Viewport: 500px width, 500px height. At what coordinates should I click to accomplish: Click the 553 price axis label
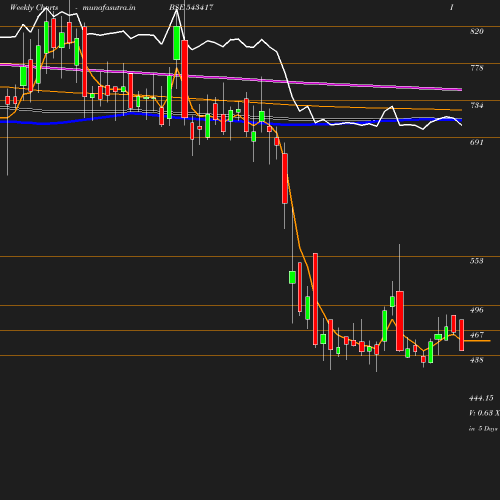click(x=477, y=261)
